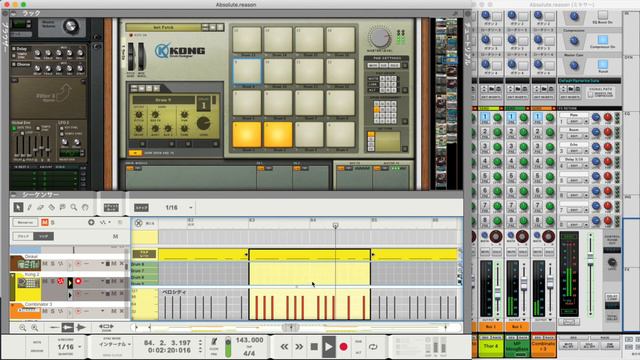Viewport: 640px width, 360px height.
Task: Switch to the block tab in sequencer
Action: (x=23, y=236)
